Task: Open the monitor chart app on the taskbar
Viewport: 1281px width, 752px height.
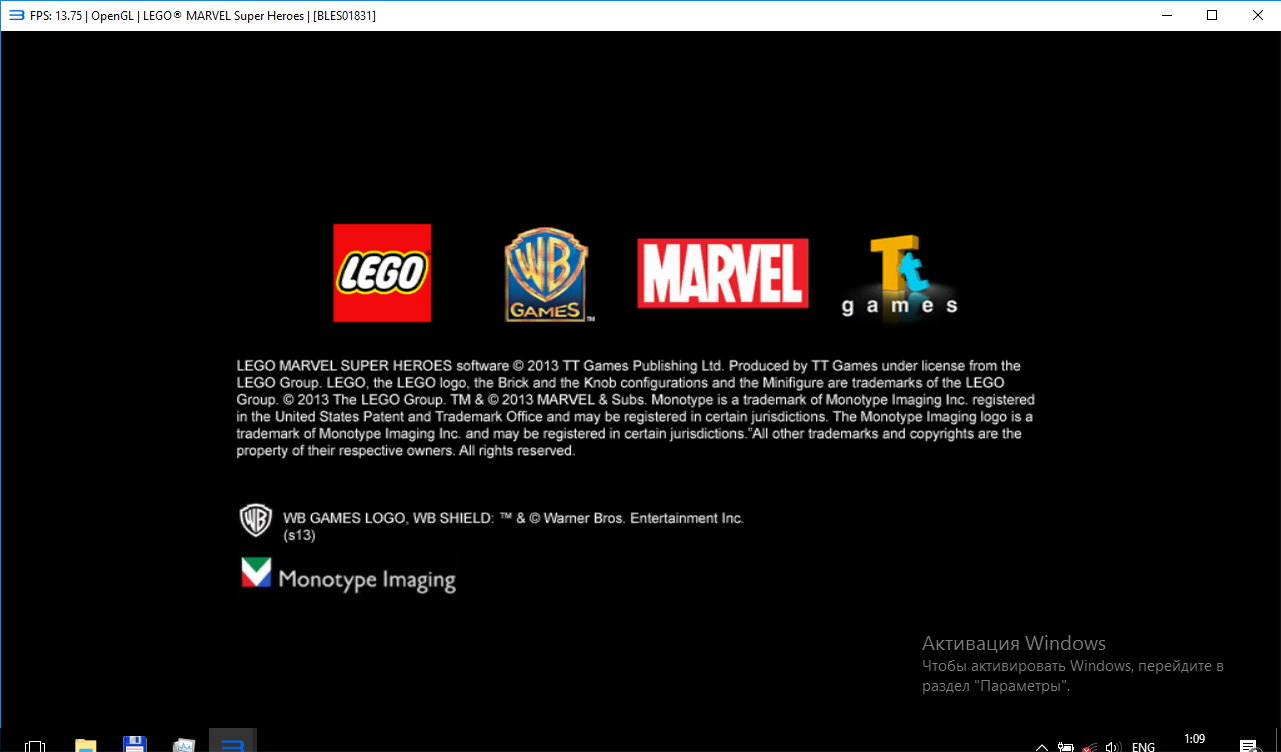Action: (183, 745)
